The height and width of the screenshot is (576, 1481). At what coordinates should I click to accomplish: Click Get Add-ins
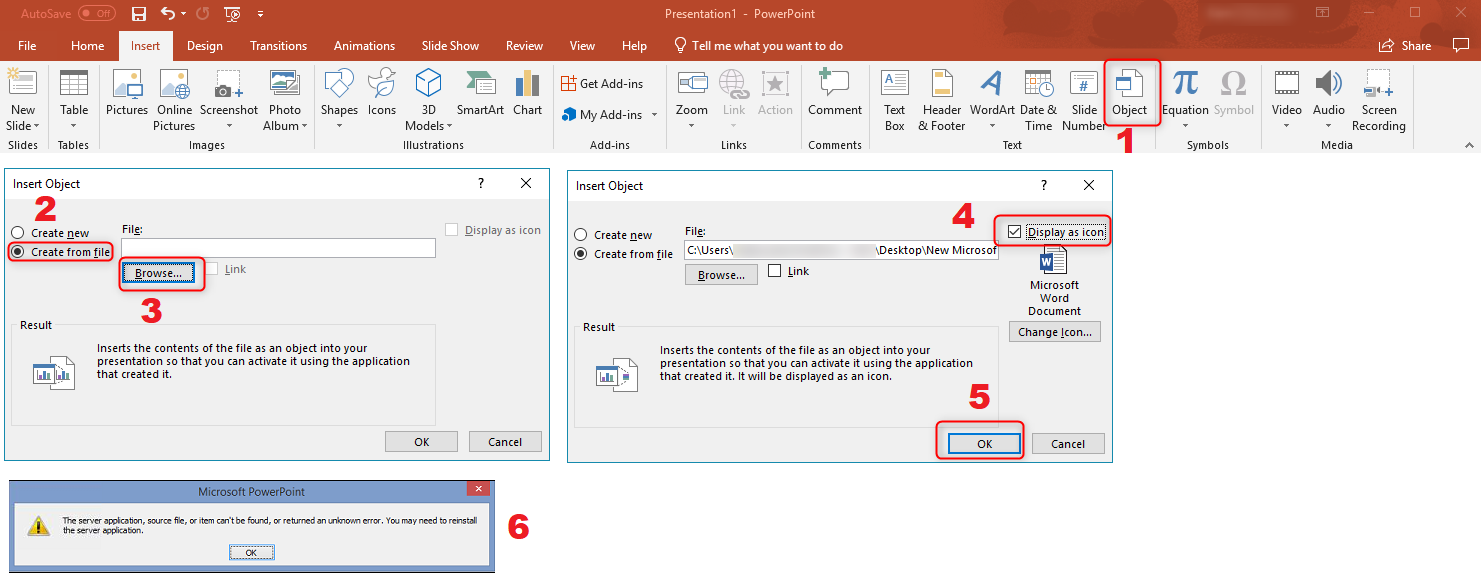(x=602, y=84)
